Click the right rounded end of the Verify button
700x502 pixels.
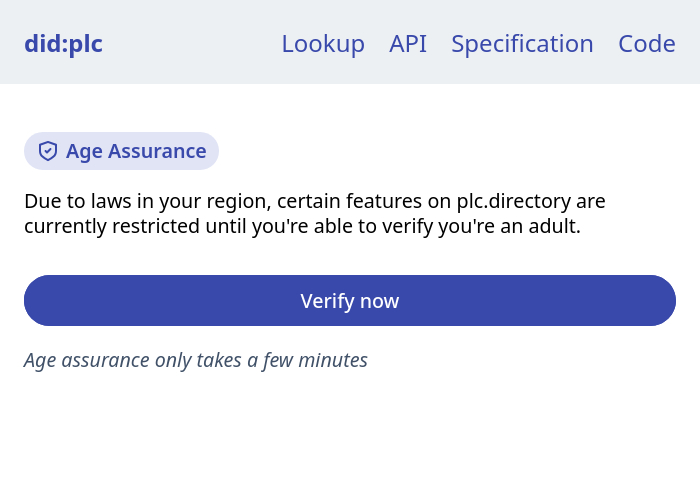click(x=660, y=301)
